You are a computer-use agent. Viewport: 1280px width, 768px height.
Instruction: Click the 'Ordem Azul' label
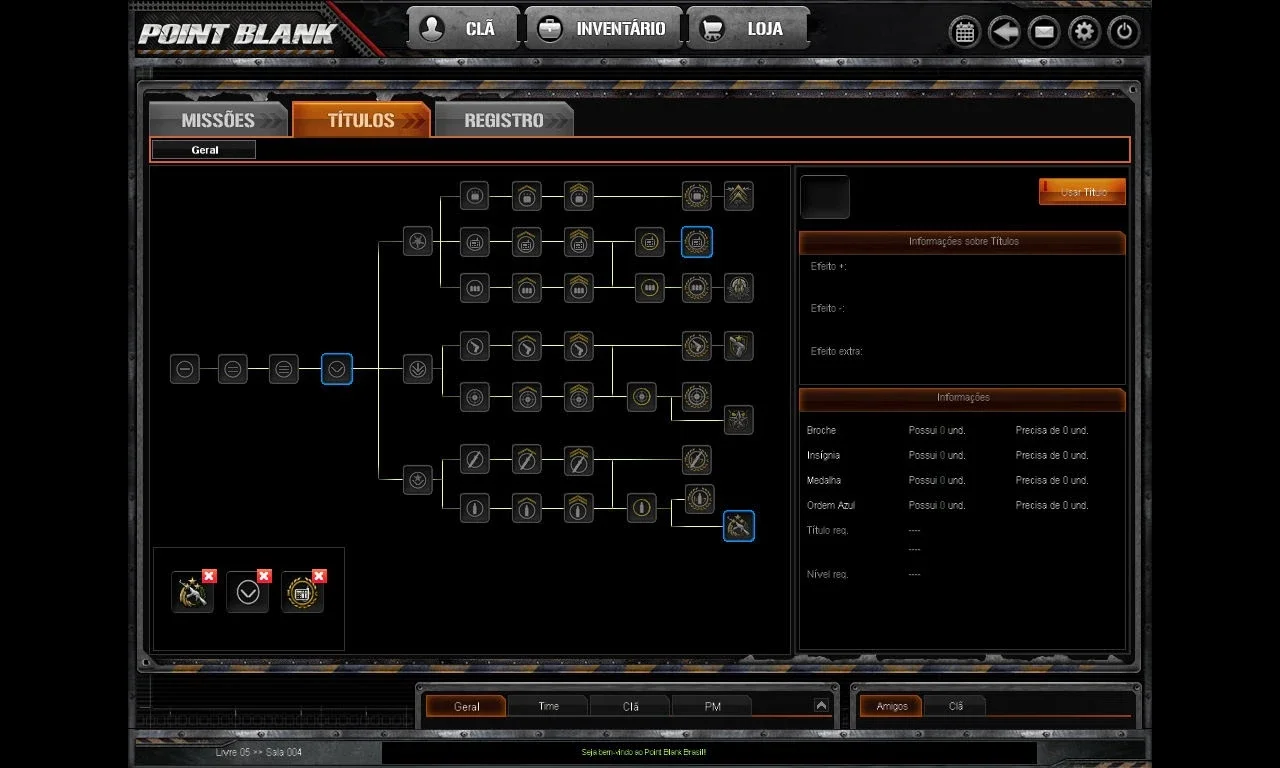coord(830,505)
